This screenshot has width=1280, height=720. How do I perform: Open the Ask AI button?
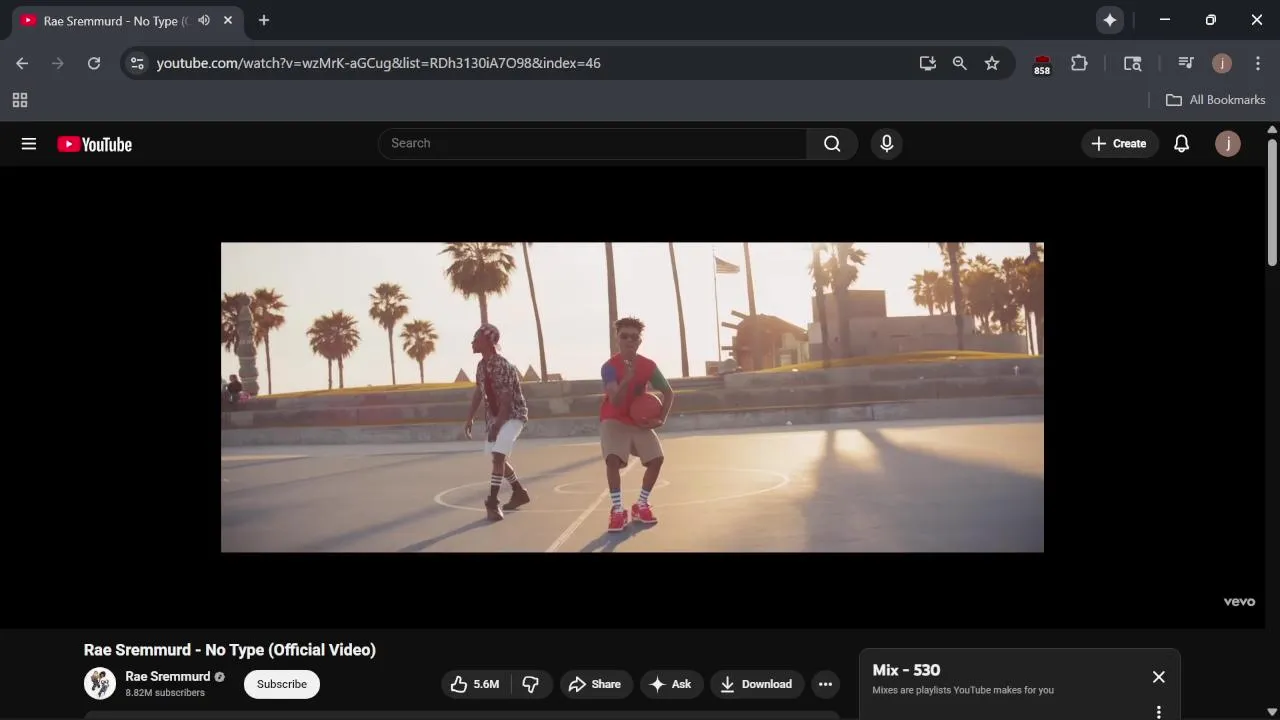click(x=671, y=684)
